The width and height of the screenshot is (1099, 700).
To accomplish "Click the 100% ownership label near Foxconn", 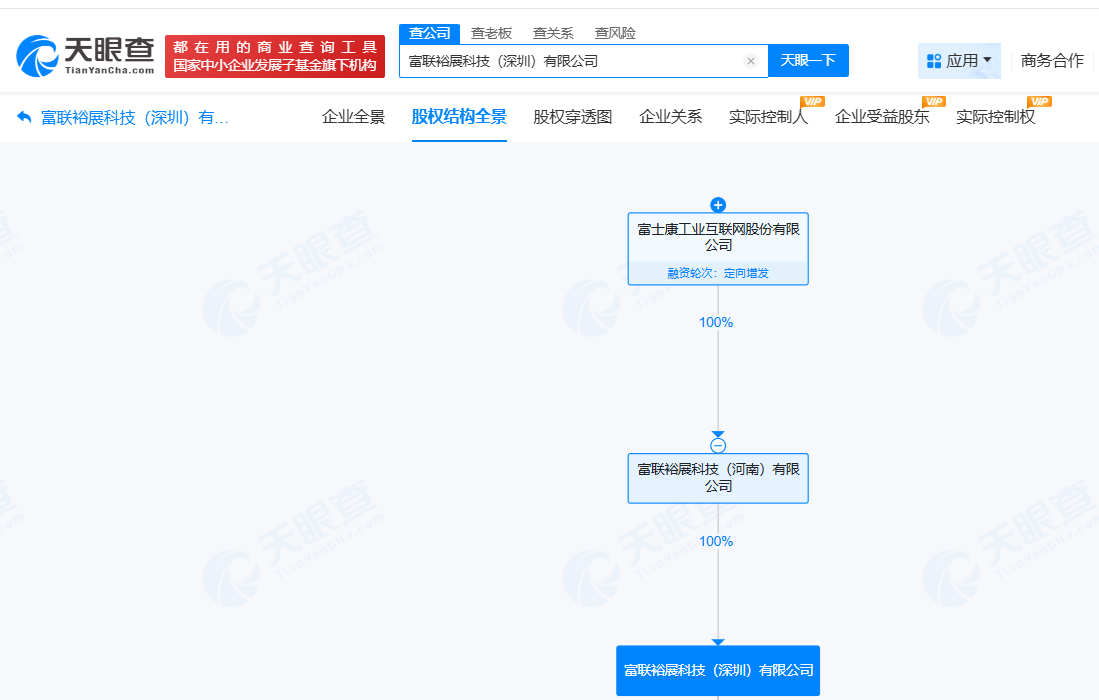I will pos(717,321).
